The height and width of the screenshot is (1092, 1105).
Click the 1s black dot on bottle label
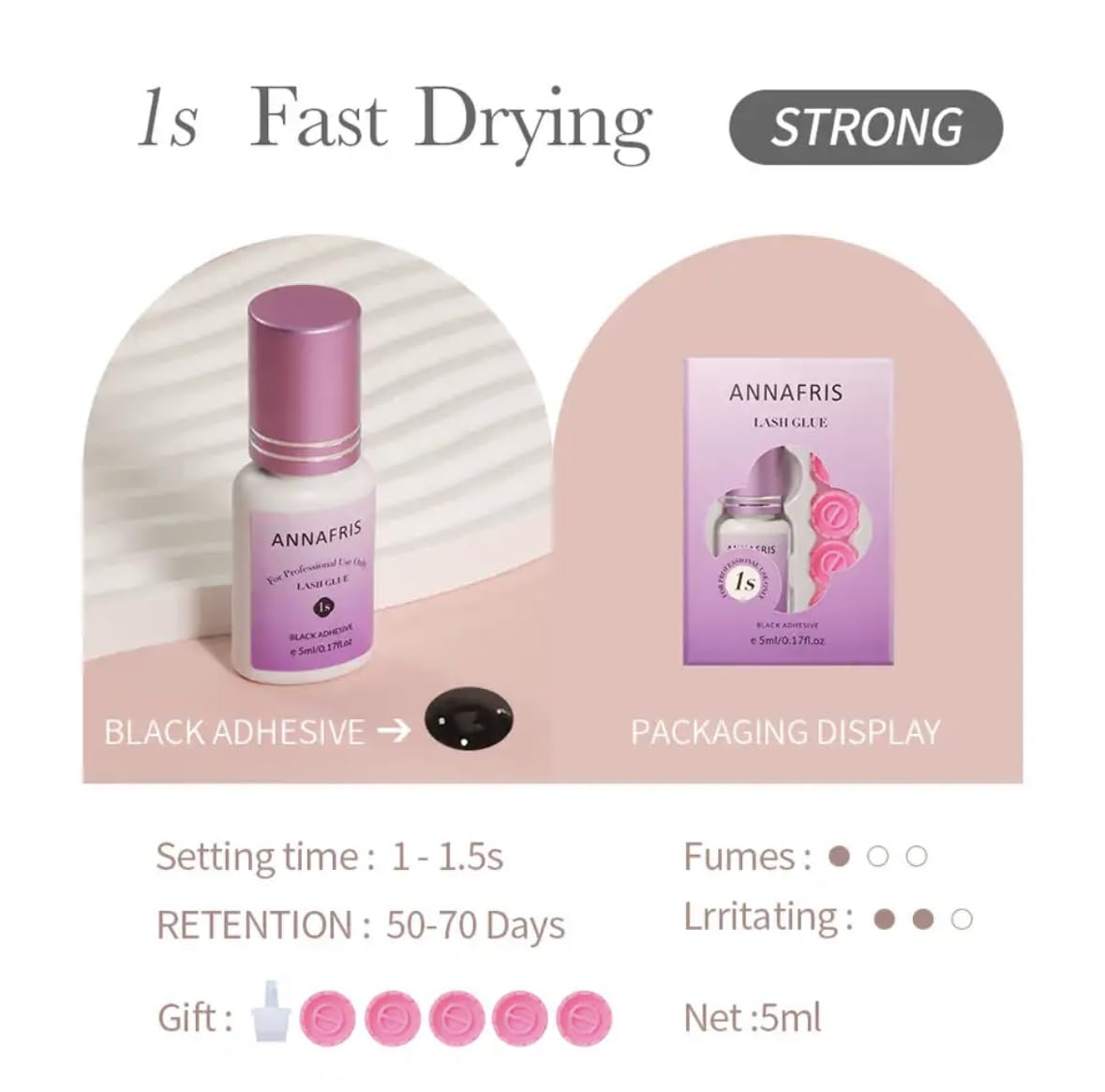[323, 606]
